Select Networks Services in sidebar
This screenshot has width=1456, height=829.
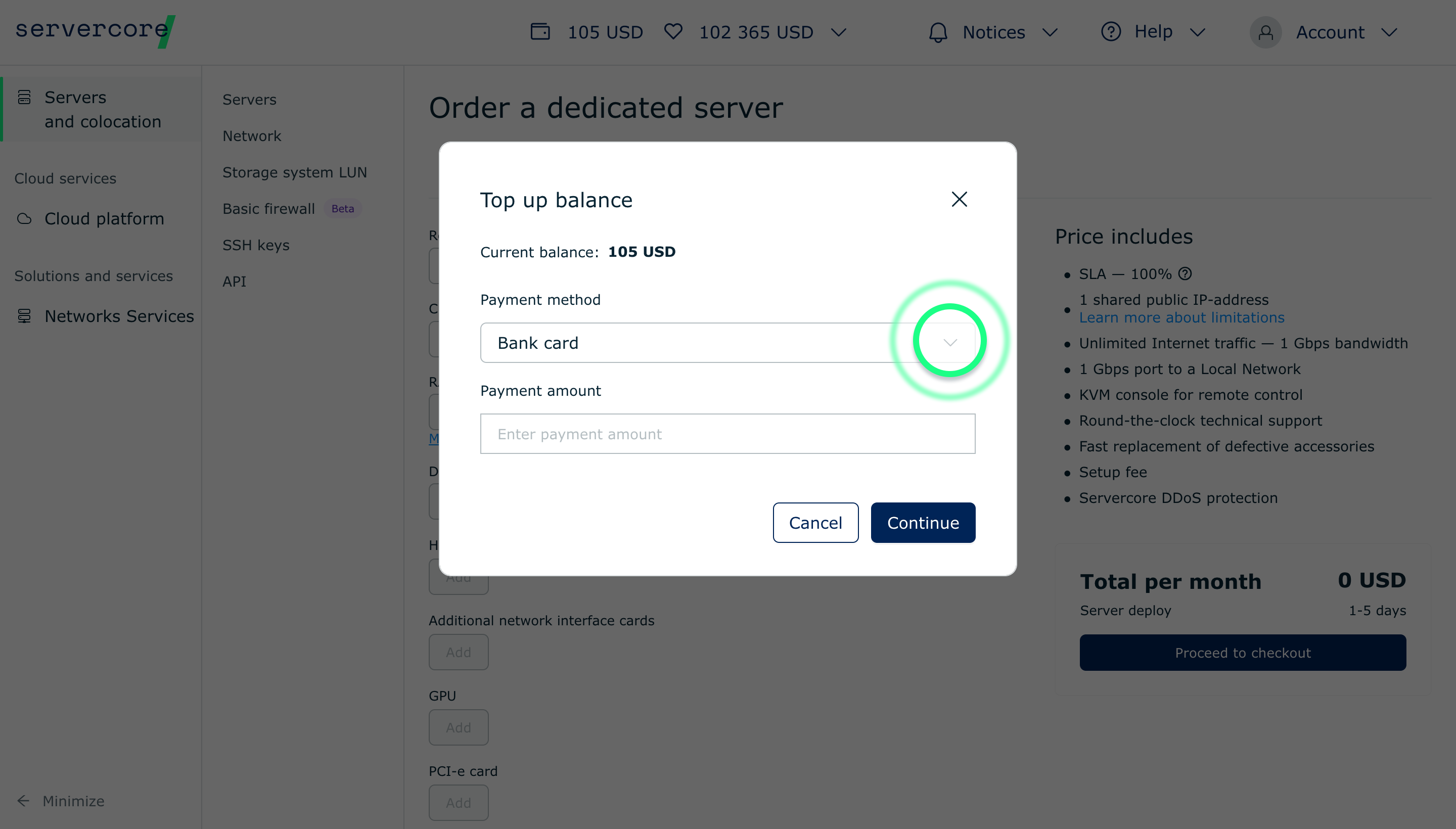click(x=118, y=316)
